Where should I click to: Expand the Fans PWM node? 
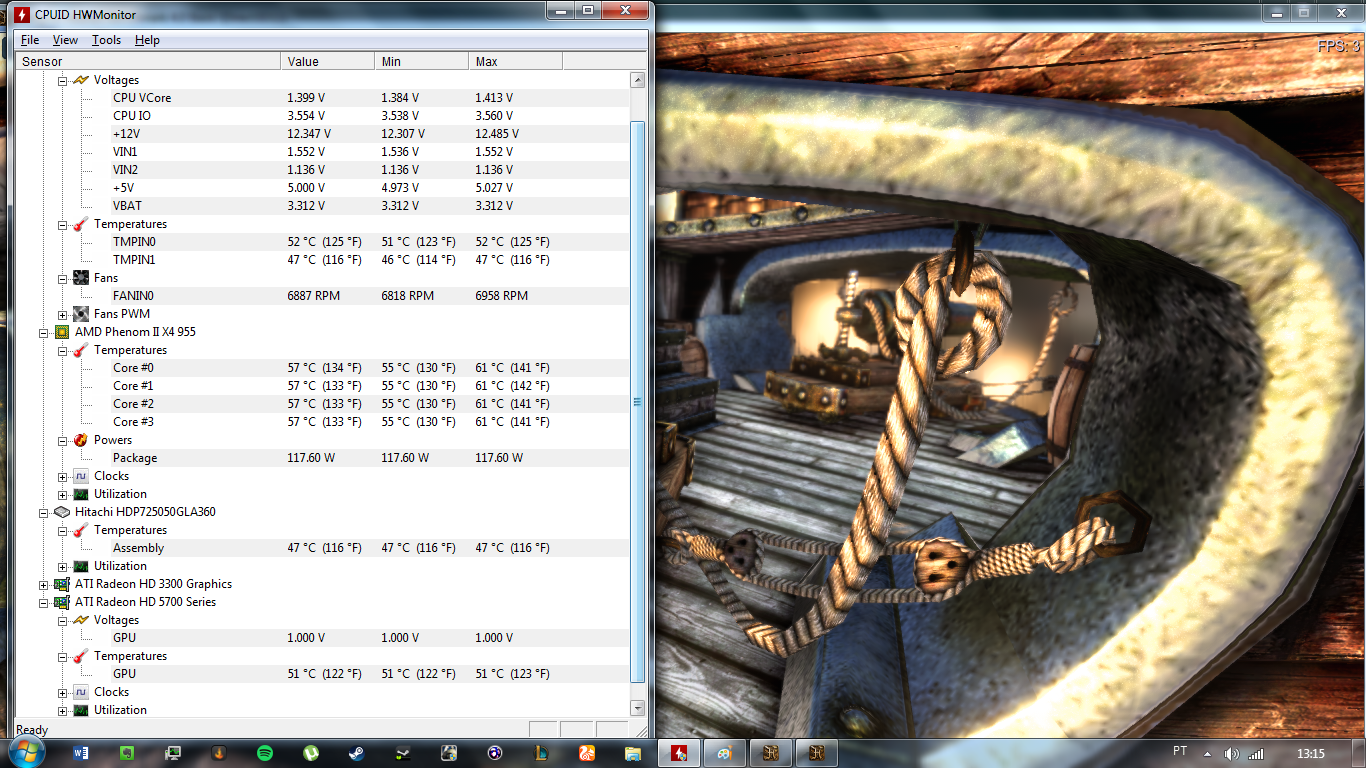point(62,314)
